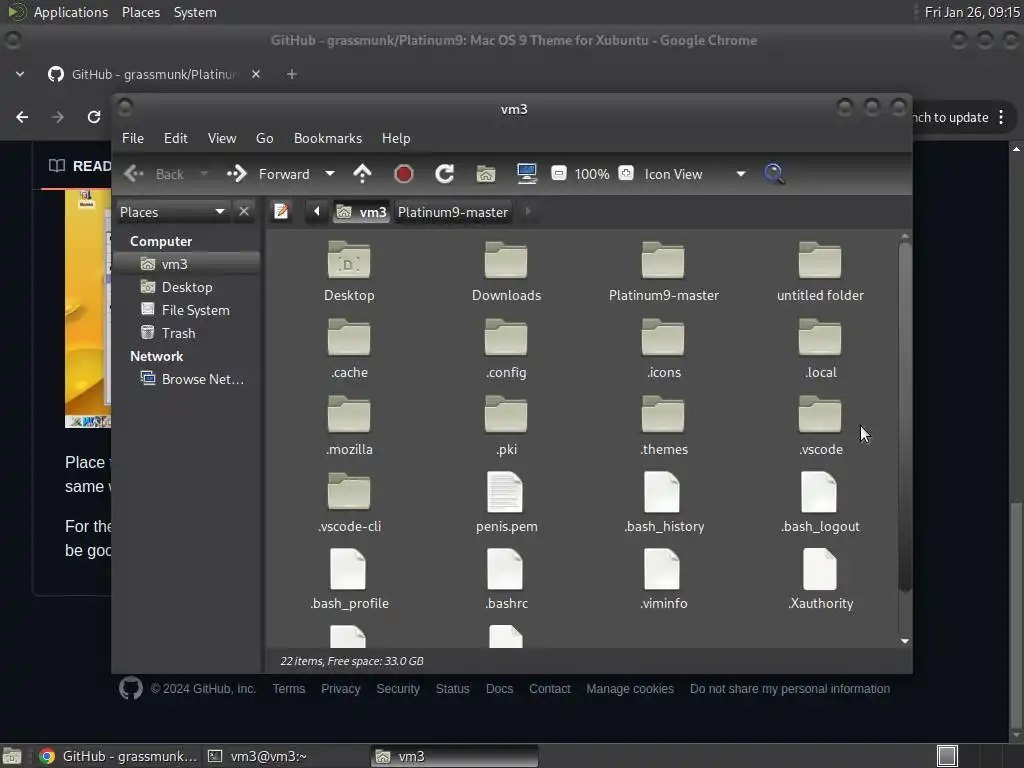Toggle text-based location entry pencil icon
The width and height of the screenshot is (1024, 768).
[x=281, y=212]
